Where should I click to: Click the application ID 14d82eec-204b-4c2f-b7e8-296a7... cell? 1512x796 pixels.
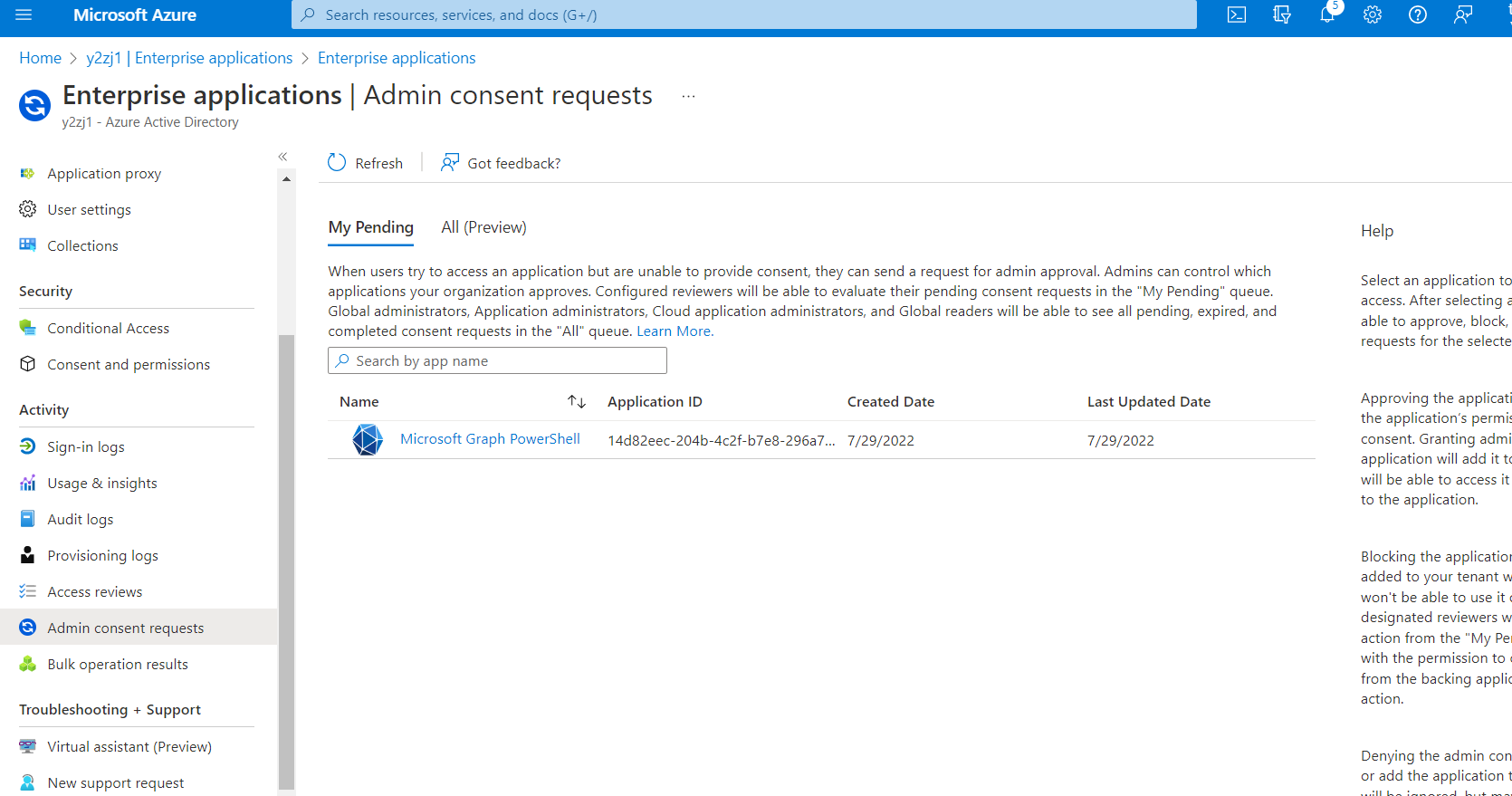[x=722, y=440]
